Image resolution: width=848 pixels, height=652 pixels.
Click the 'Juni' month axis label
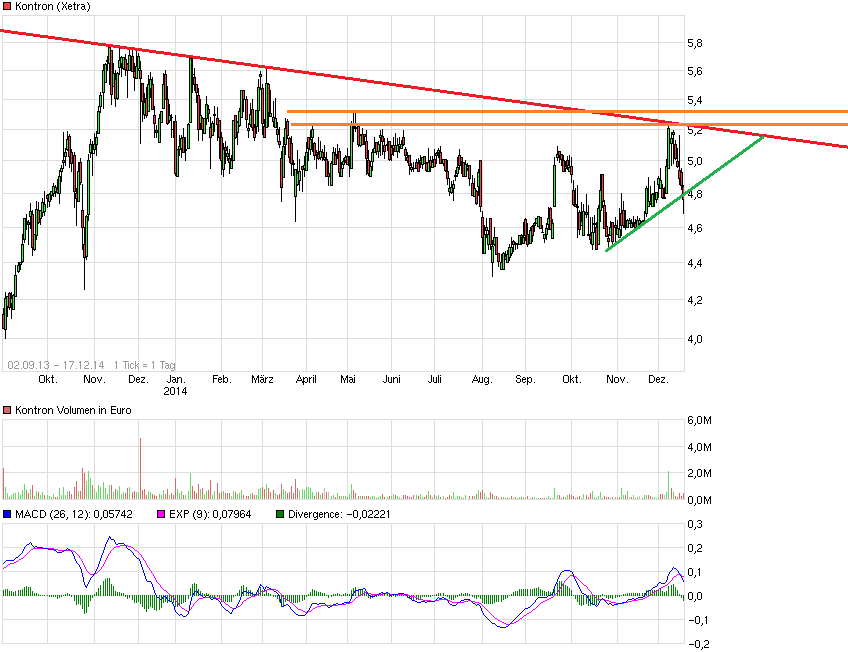click(392, 380)
